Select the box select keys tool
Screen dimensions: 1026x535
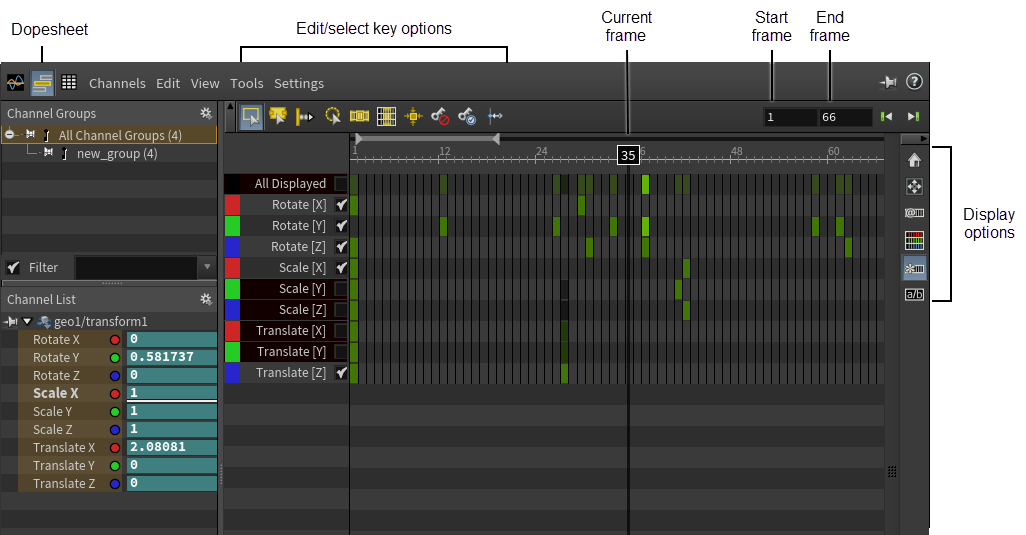(251, 116)
